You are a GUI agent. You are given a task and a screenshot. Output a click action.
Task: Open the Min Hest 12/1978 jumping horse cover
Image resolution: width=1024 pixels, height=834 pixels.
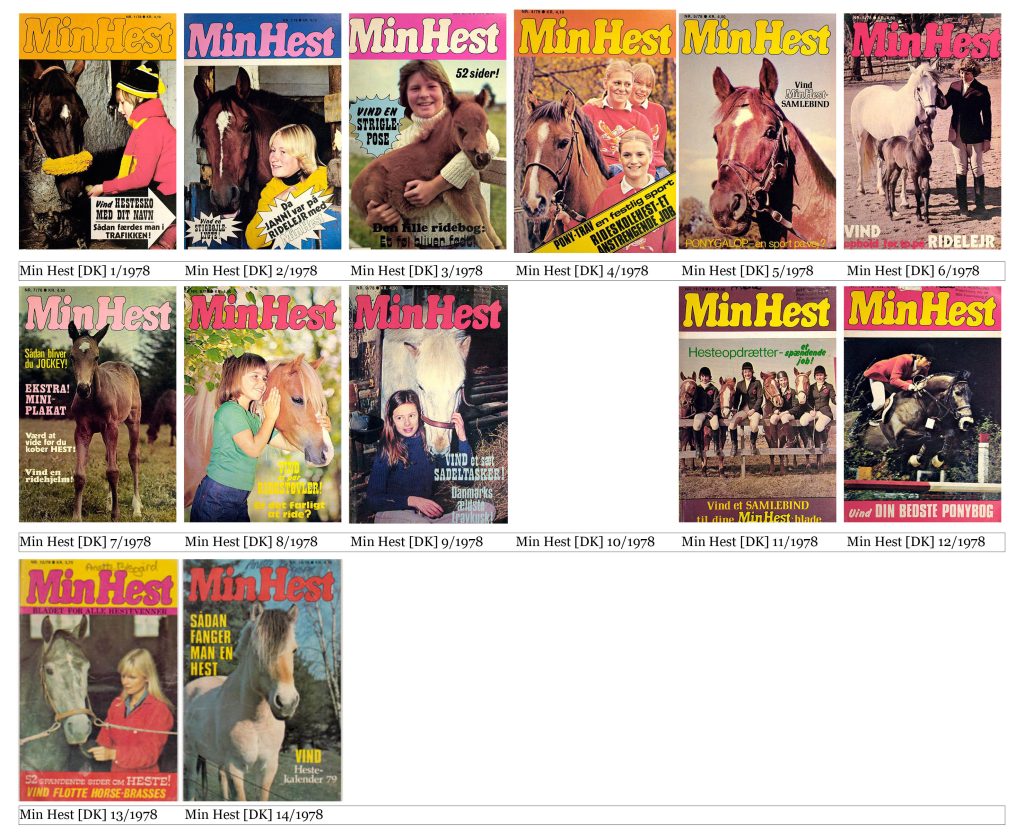[923, 404]
